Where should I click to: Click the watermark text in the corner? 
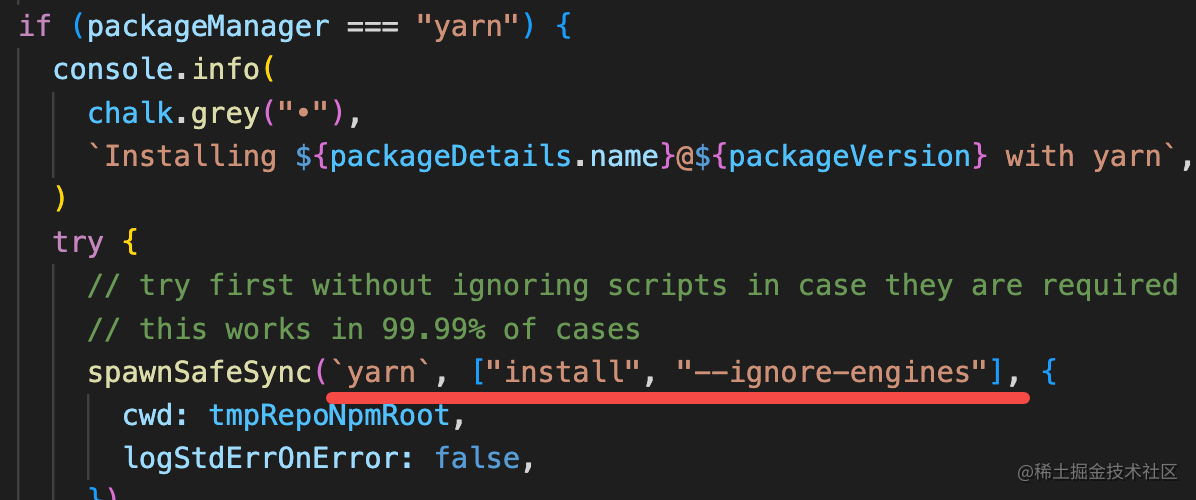(x=1097, y=472)
